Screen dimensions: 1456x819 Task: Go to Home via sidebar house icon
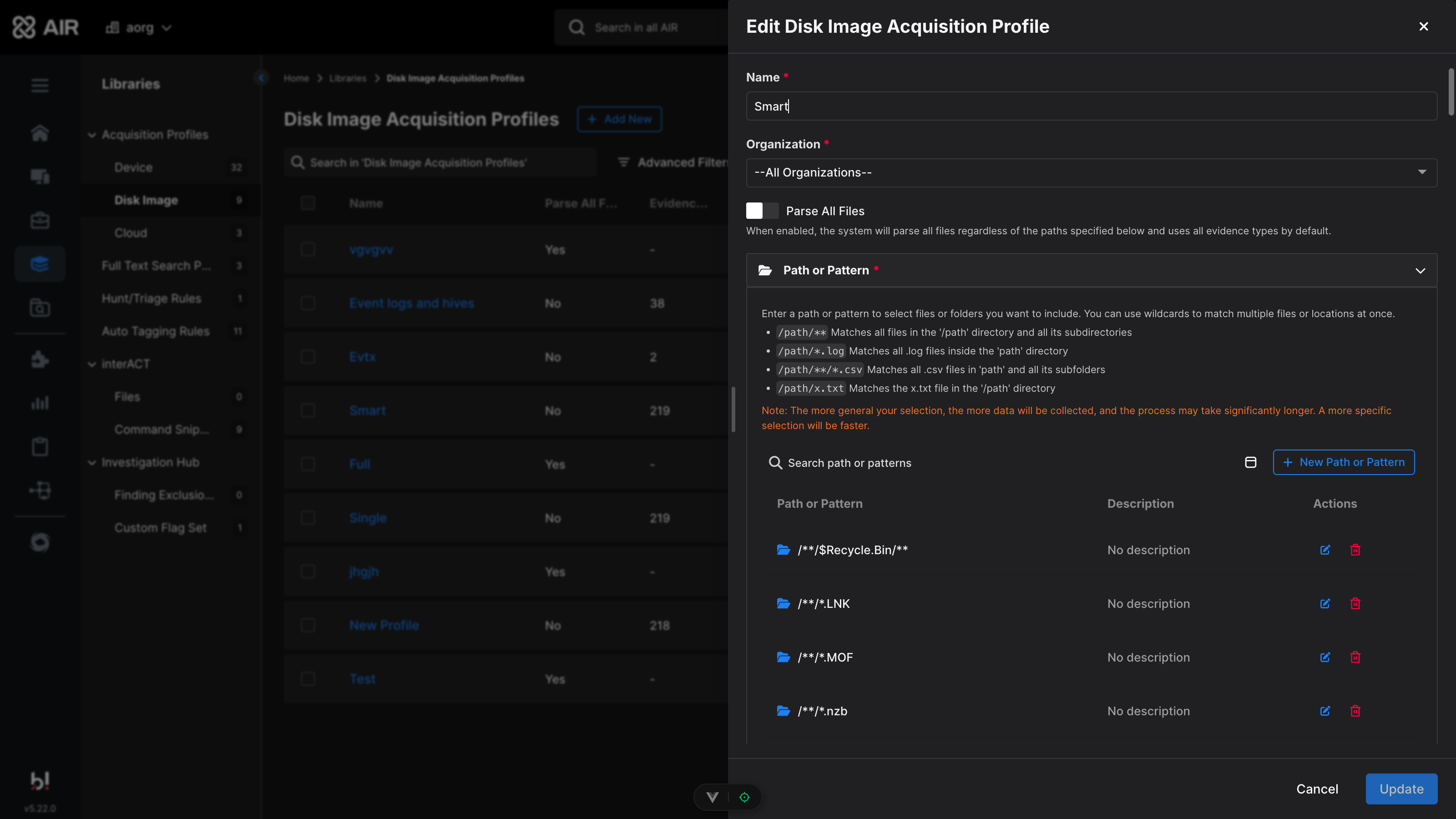point(40,133)
